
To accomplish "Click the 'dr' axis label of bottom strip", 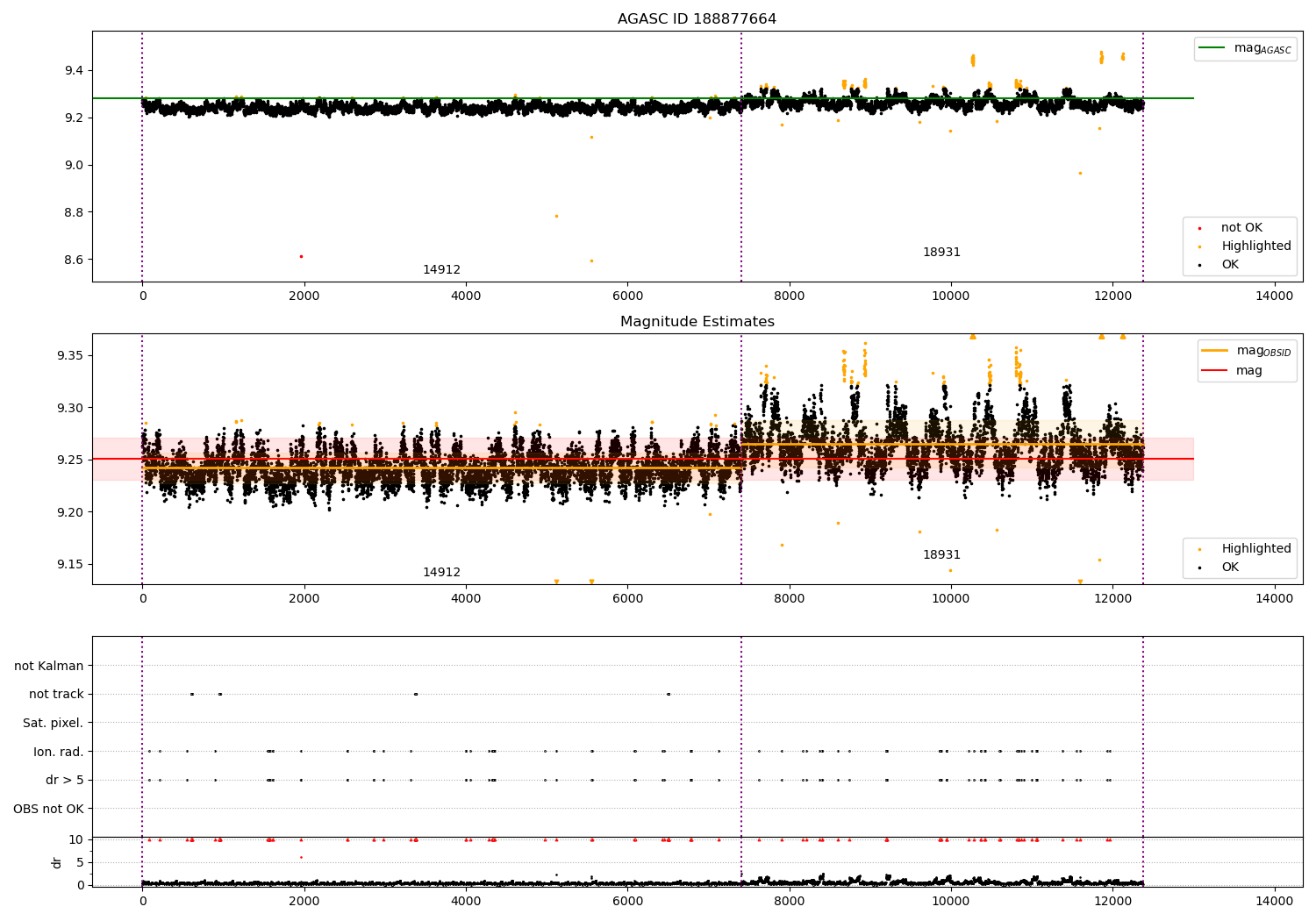I will tap(57, 862).
